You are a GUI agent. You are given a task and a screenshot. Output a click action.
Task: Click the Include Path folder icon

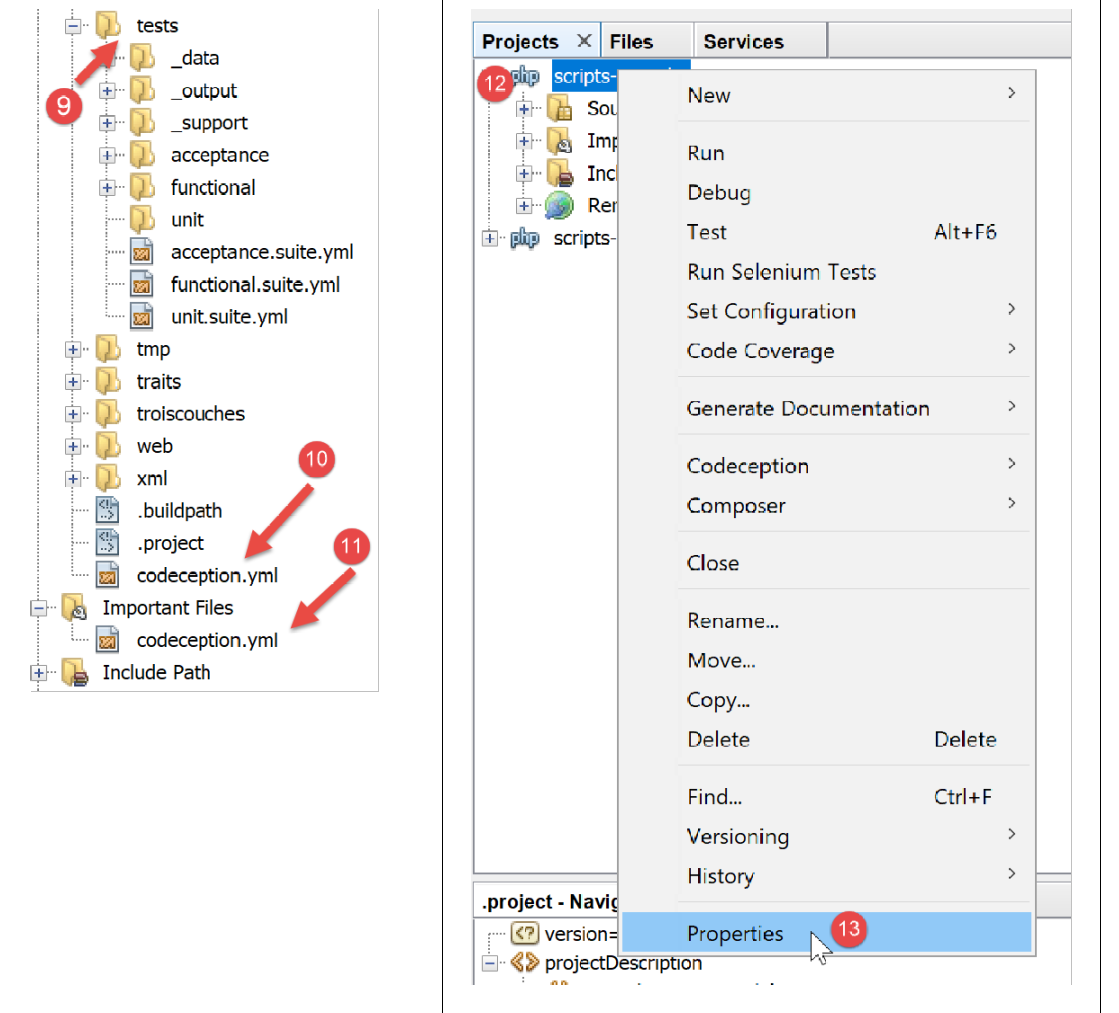[x=74, y=673]
